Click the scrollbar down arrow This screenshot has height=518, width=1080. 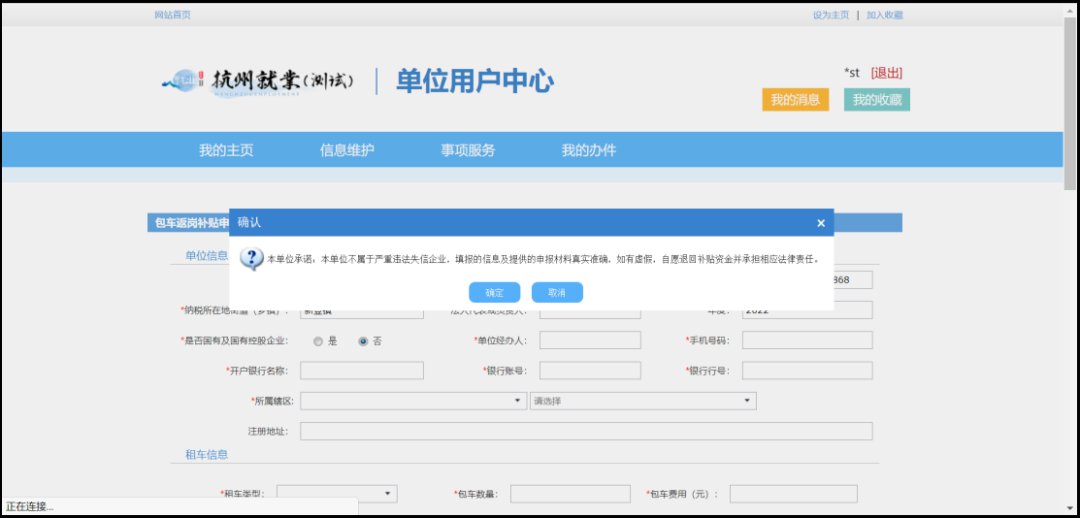[1070, 508]
